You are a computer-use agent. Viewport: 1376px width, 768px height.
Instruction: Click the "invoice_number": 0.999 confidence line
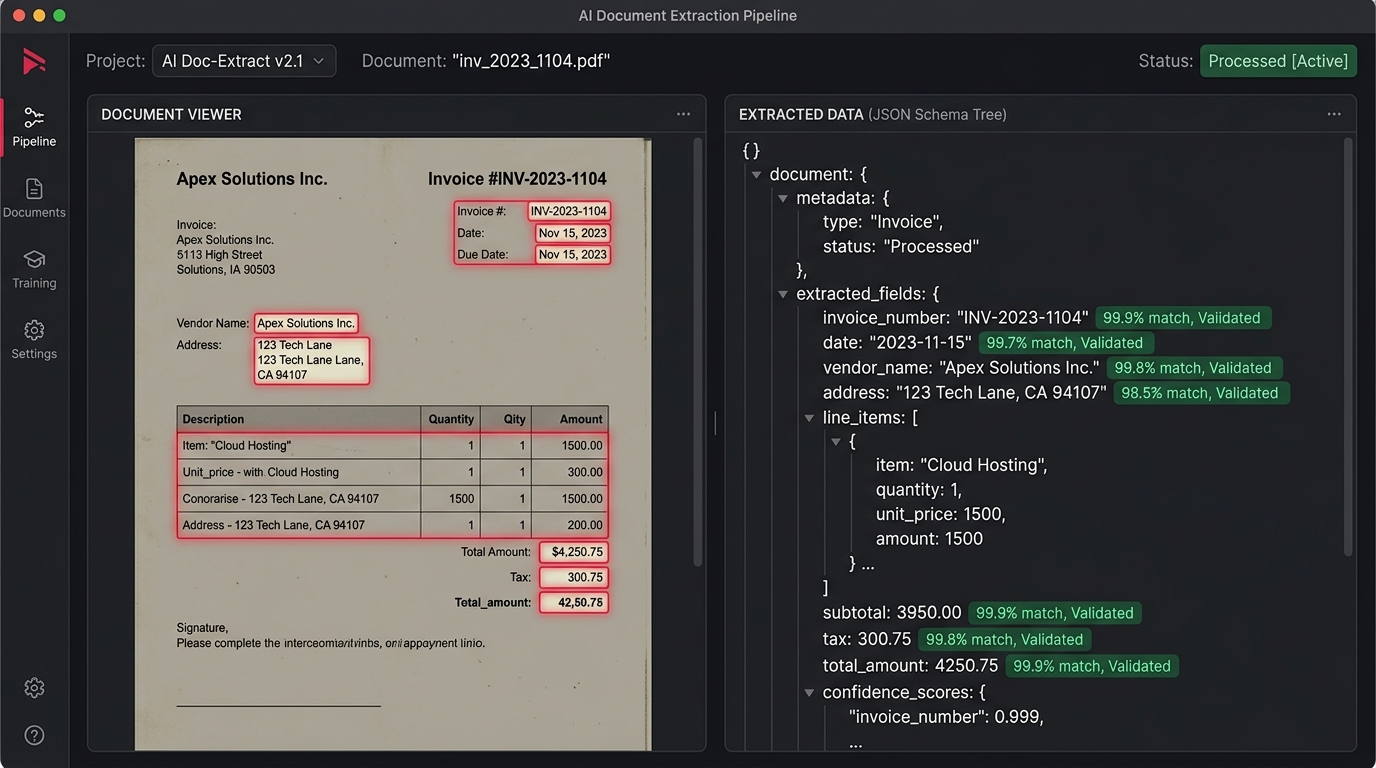click(x=946, y=717)
